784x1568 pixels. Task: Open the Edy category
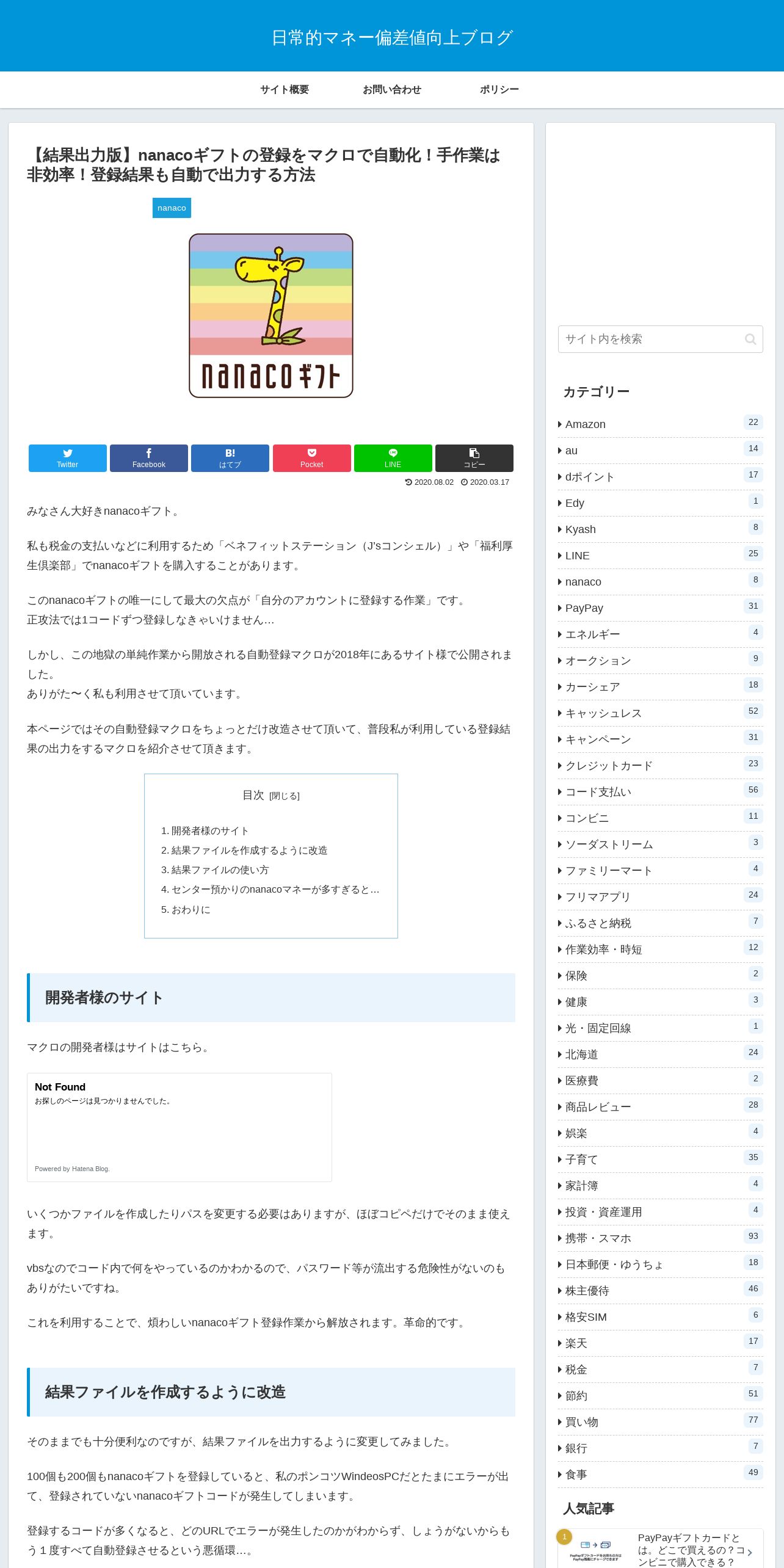(x=661, y=503)
